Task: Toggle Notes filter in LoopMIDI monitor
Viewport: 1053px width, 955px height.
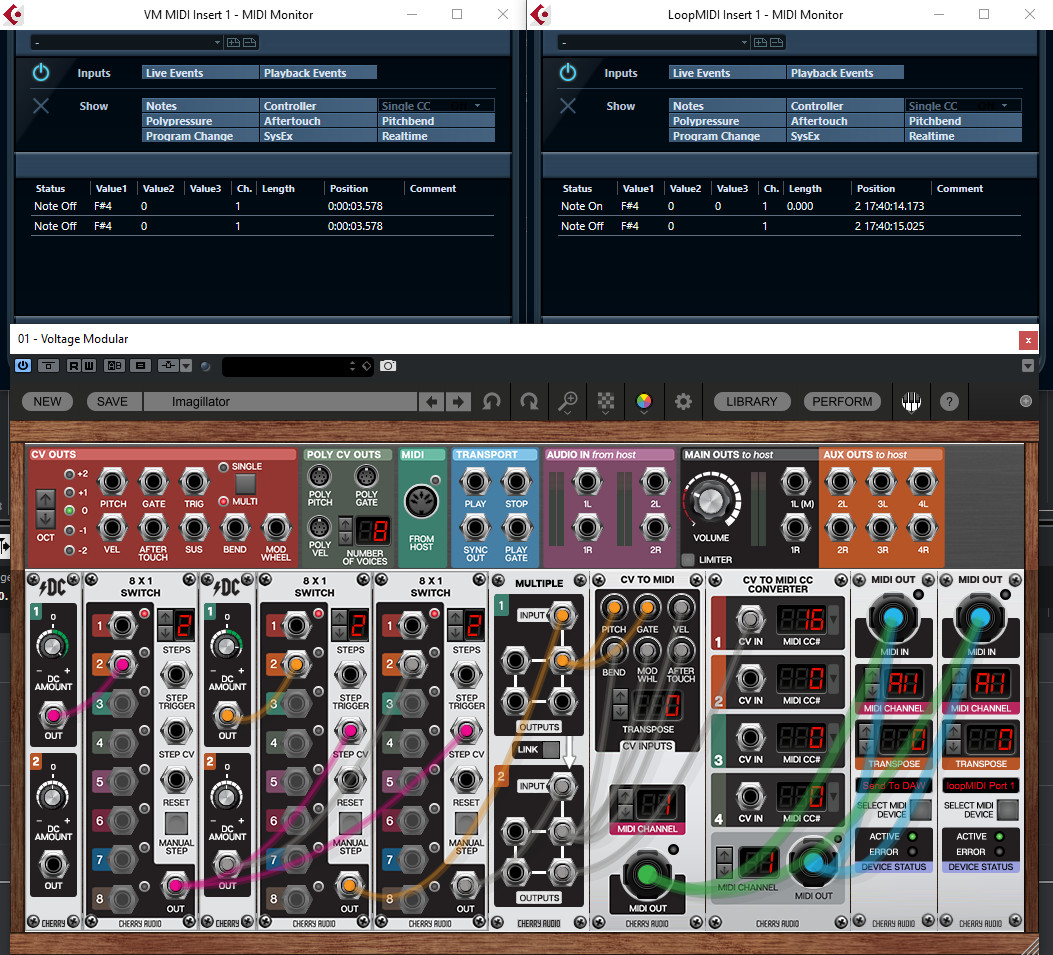Action: [x=727, y=105]
